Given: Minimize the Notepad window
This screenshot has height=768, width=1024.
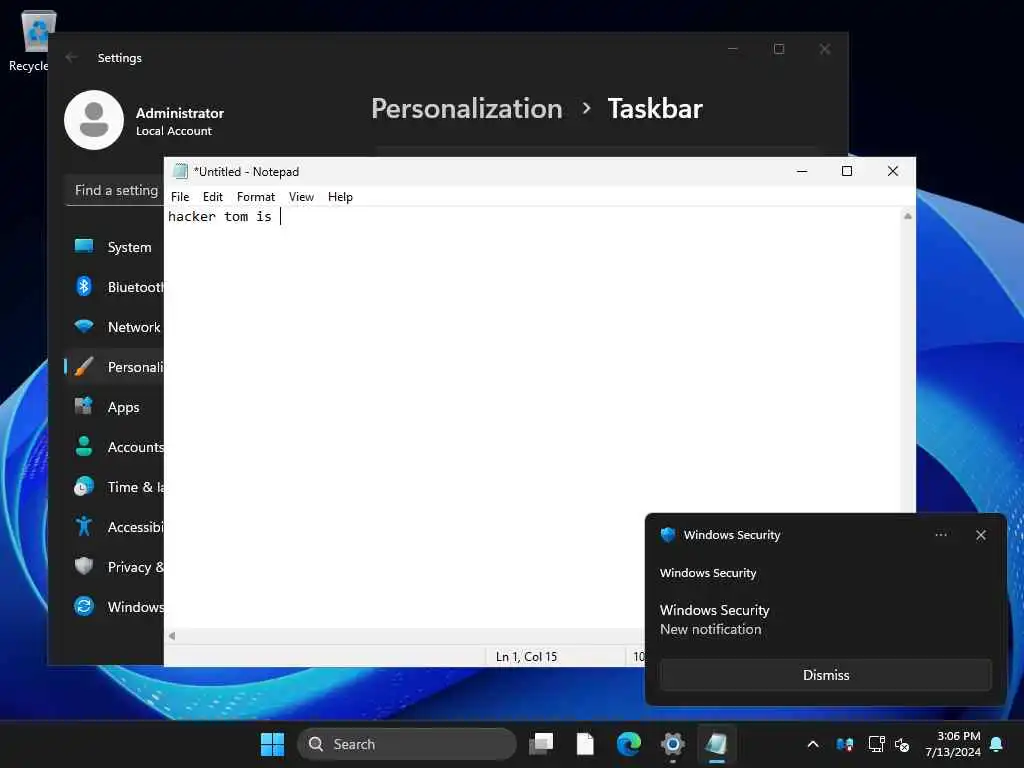Looking at the screenshot, I should 802,171.
